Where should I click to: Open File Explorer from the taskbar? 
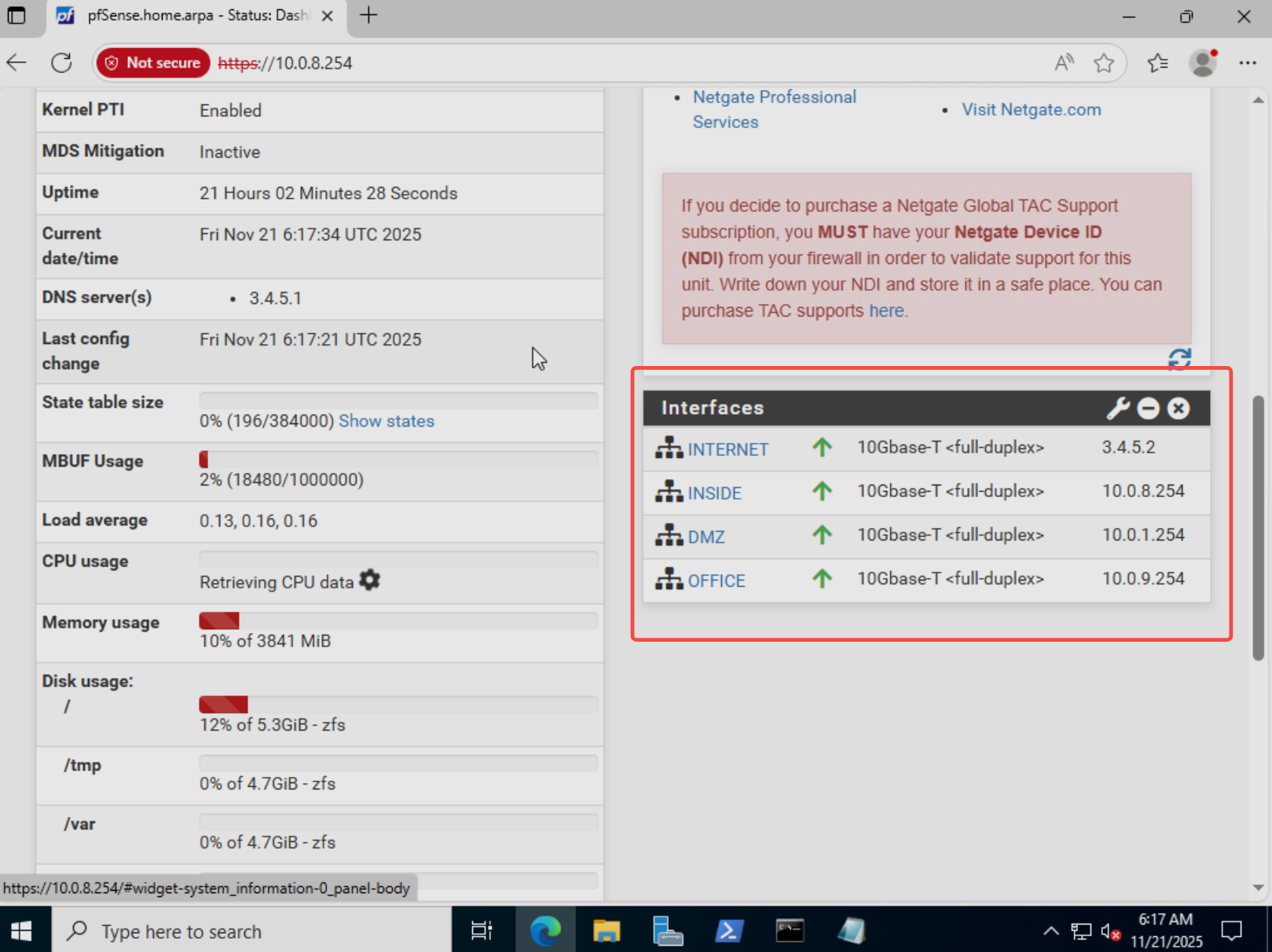(607, 932)
